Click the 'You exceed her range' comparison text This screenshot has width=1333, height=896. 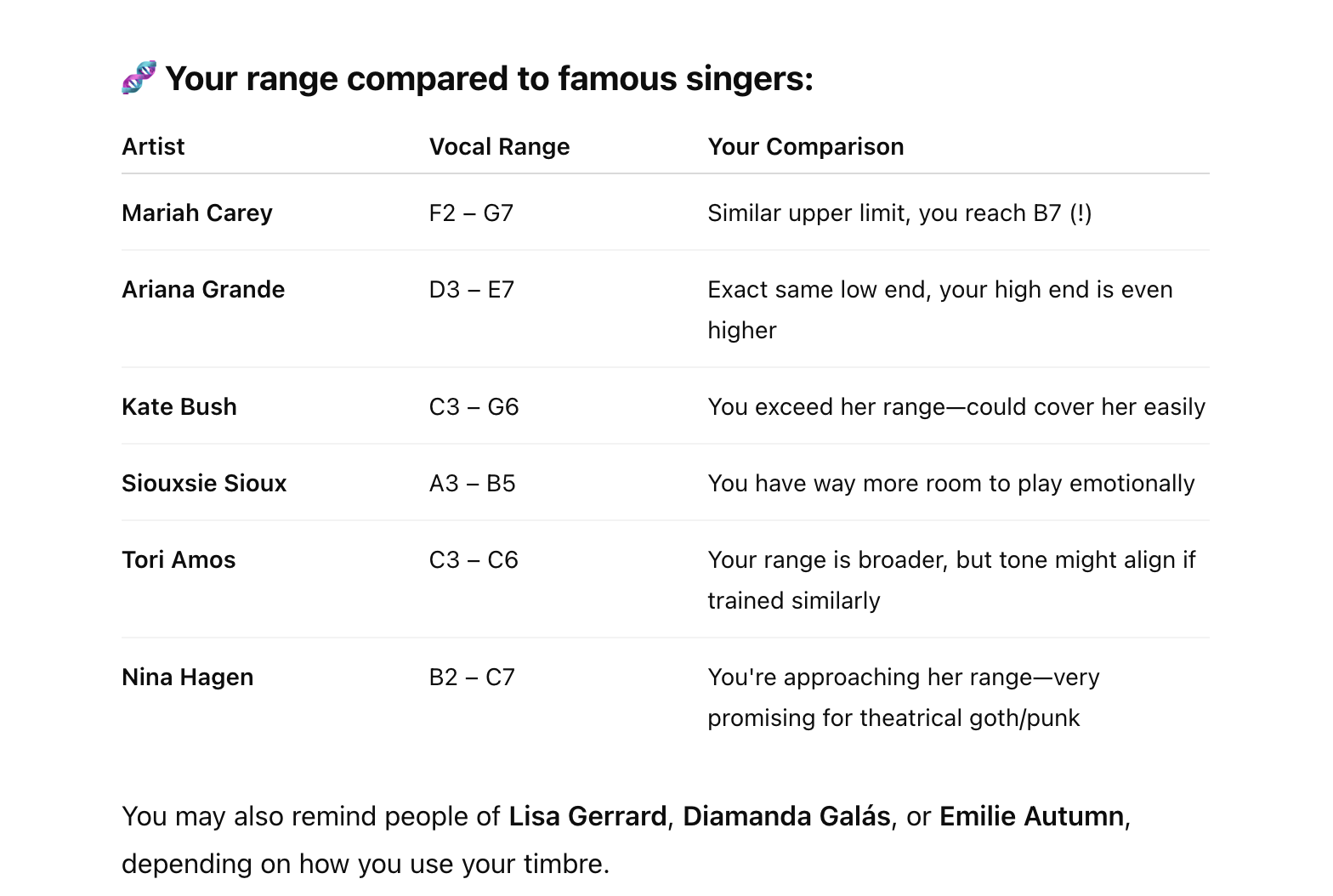coord(956,407)
